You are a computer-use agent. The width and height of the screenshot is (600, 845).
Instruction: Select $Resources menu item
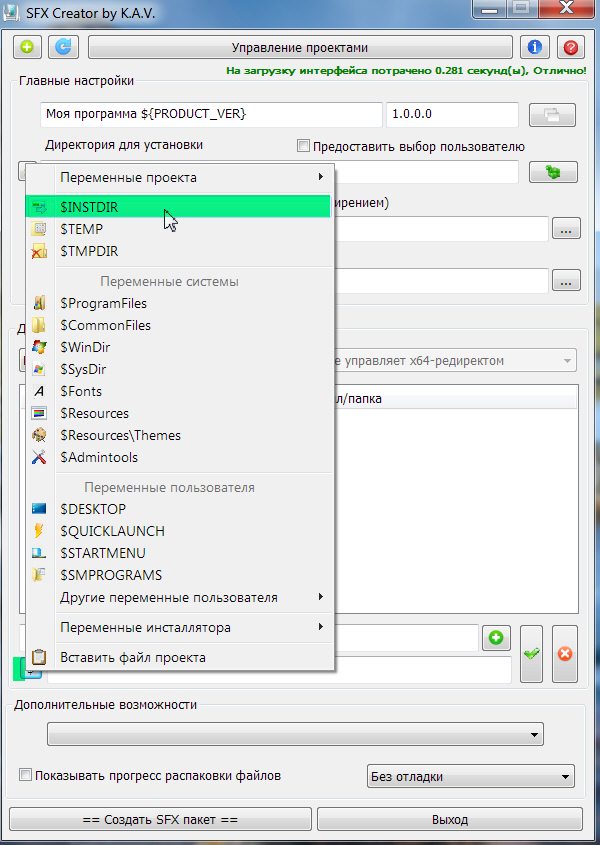[180, 413]
